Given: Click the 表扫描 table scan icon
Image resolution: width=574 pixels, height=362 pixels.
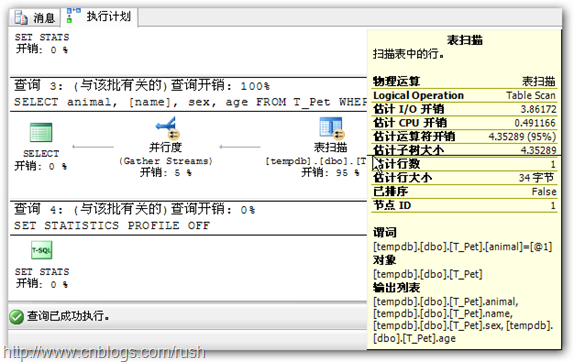Looking at the screenshot, I should 331,128.
